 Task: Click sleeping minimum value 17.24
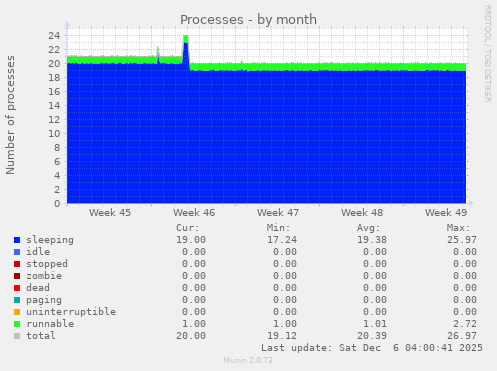[282, 240]
